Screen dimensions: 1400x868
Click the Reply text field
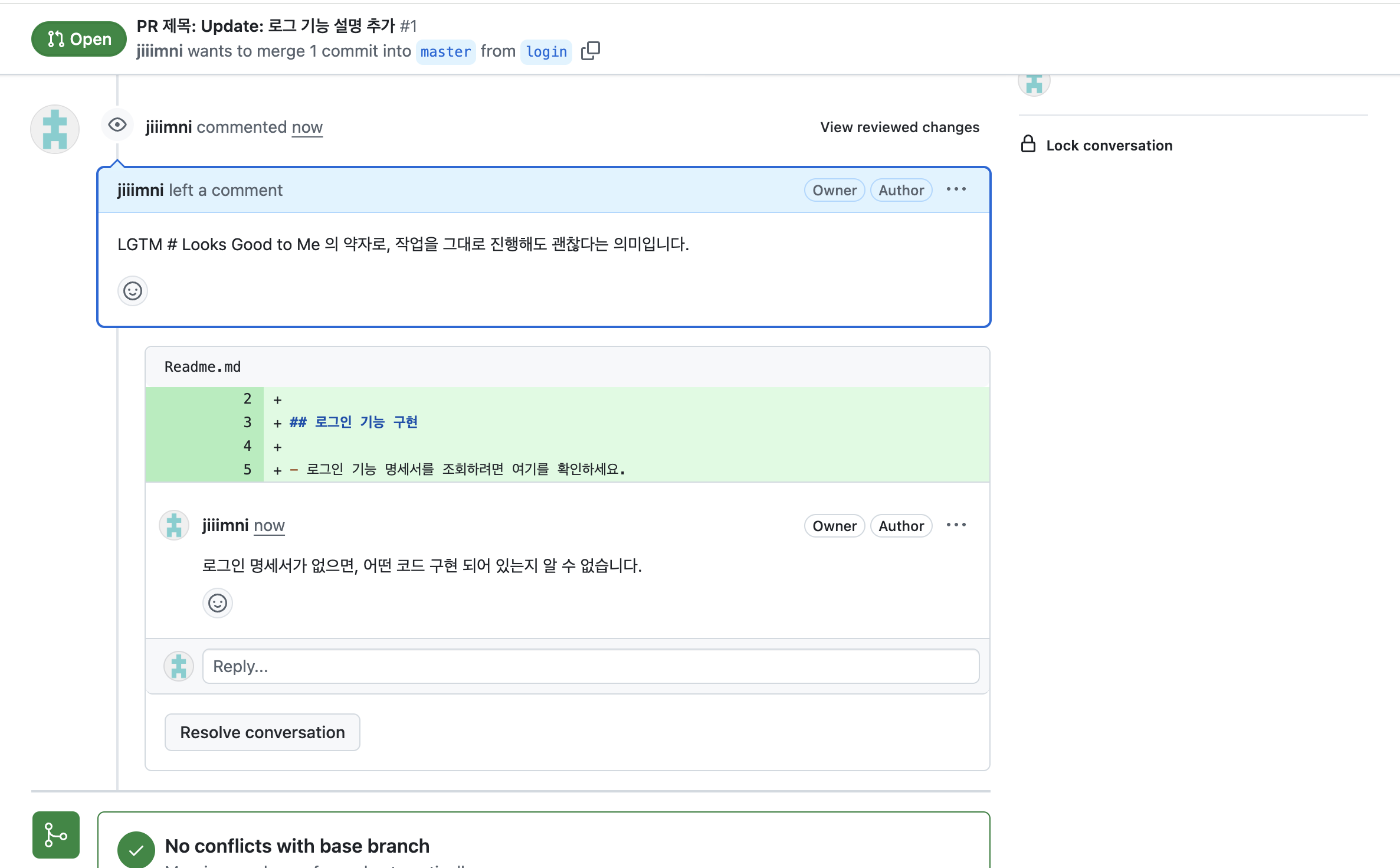click(x=590, y=666)
